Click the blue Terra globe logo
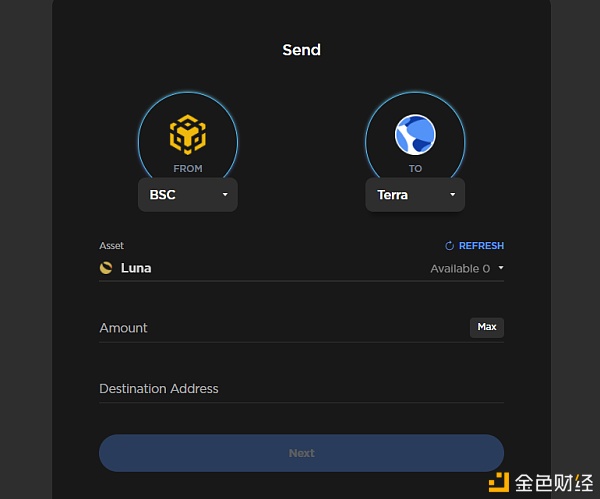Screen dimensions: 600x499 [415, 135]
